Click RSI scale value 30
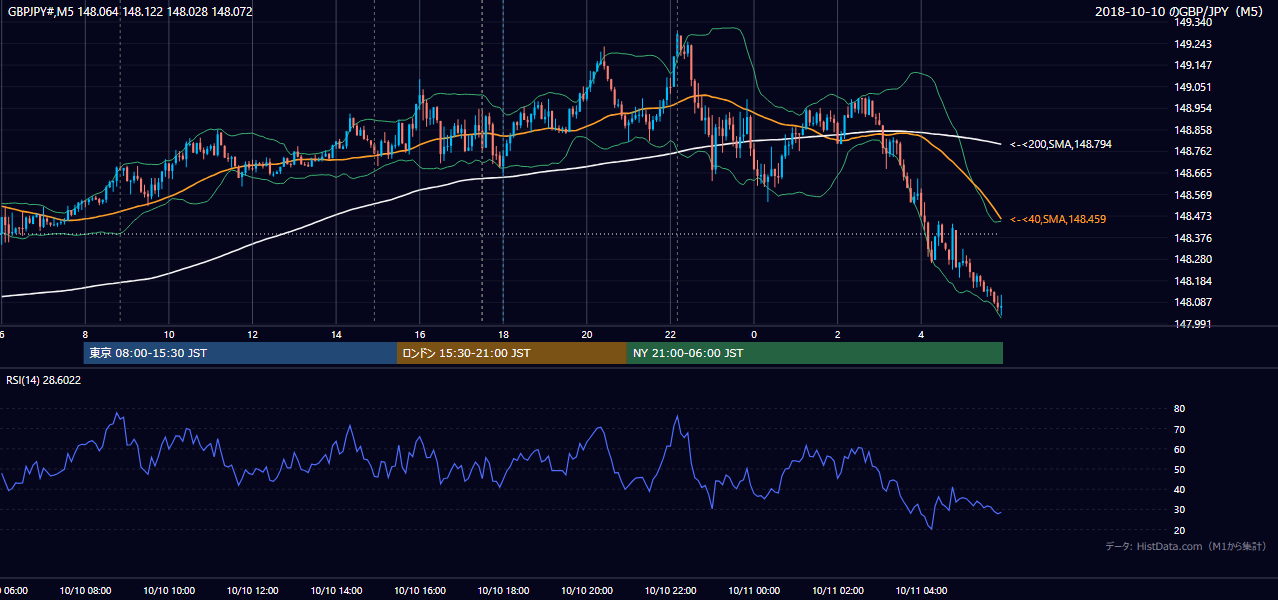 click(x=1179, y=510)
